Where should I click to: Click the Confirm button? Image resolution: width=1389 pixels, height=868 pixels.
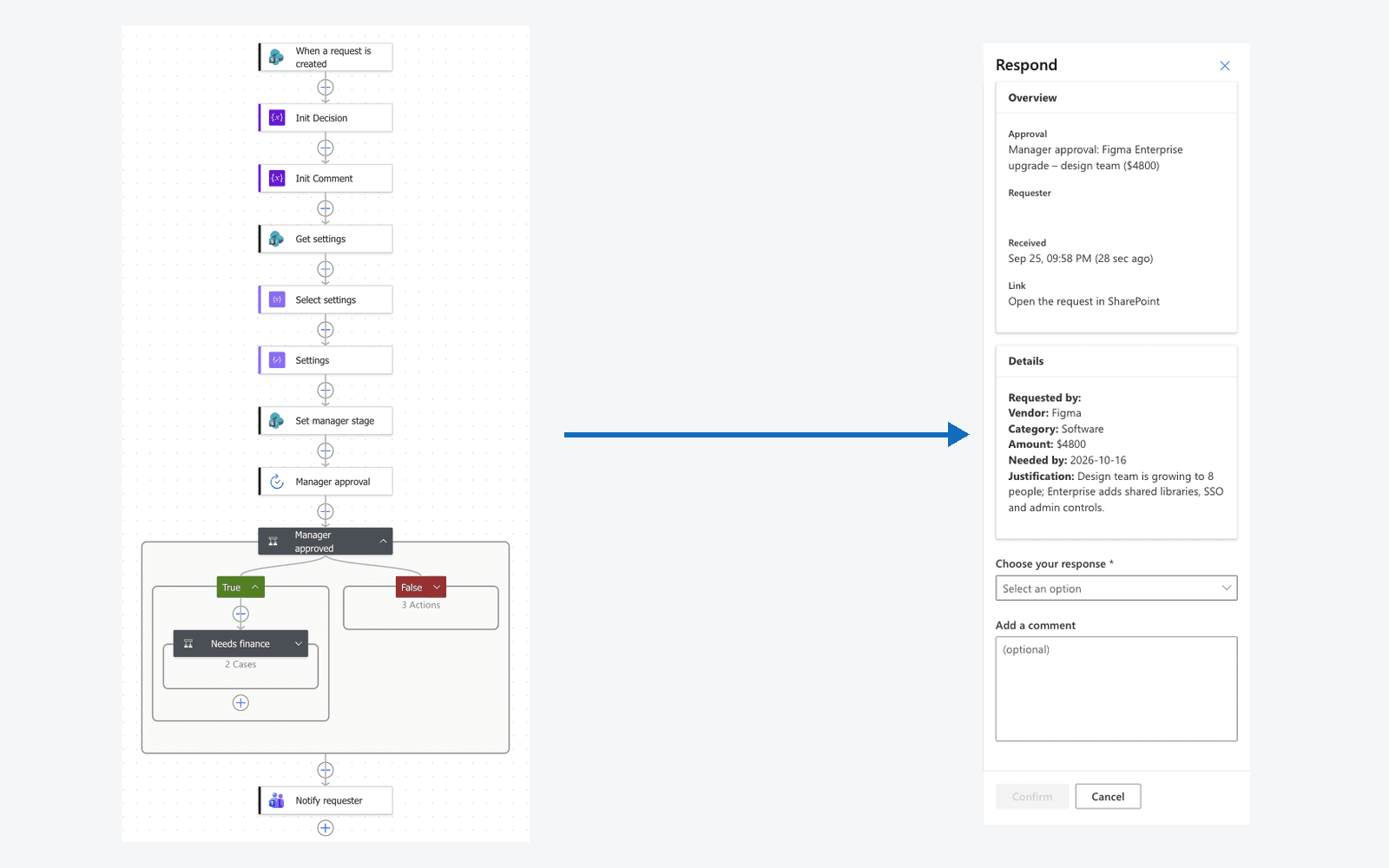pos(1032,797)
